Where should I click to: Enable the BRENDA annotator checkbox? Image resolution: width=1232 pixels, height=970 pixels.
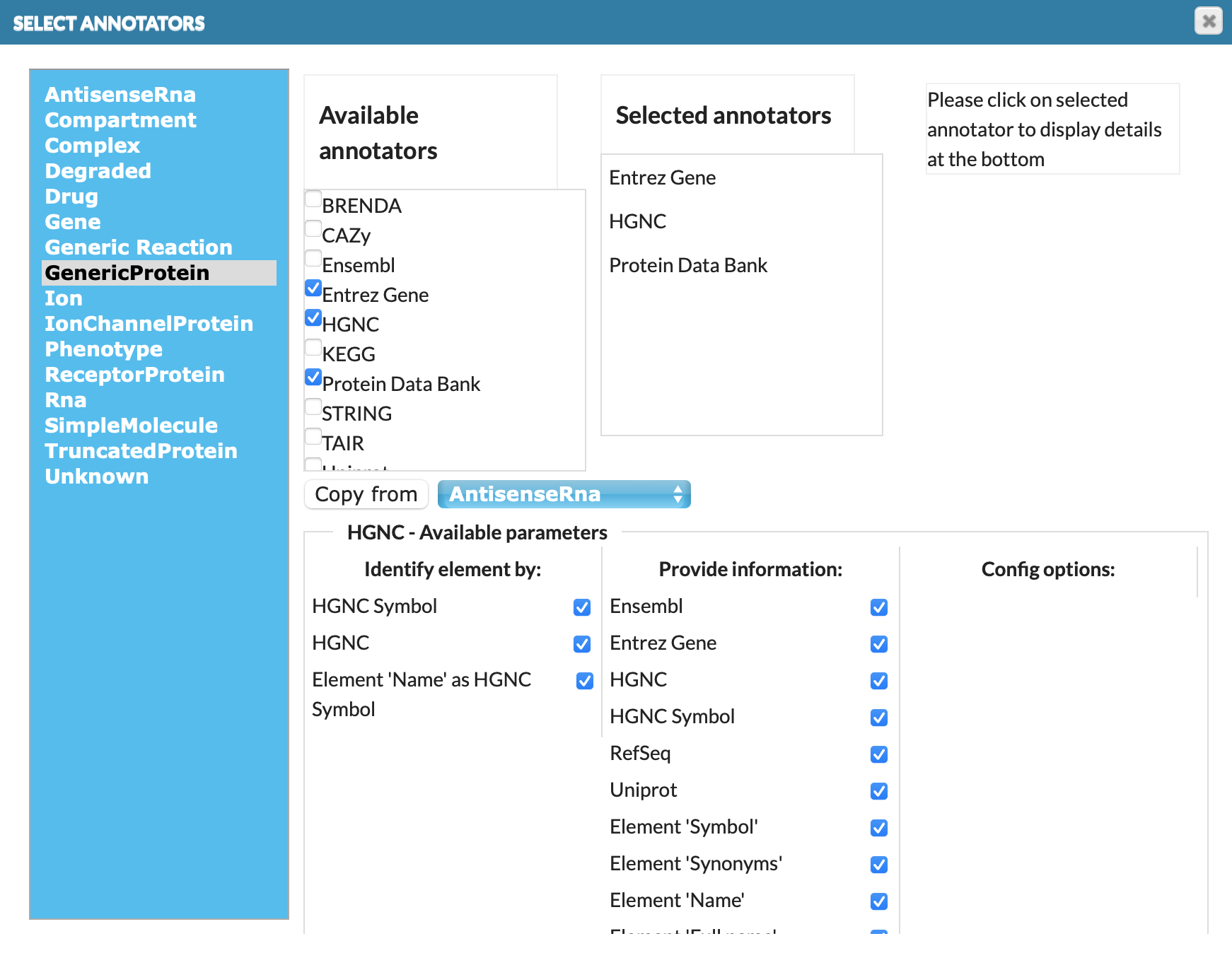pyautogui.click(x=313, y=199)
